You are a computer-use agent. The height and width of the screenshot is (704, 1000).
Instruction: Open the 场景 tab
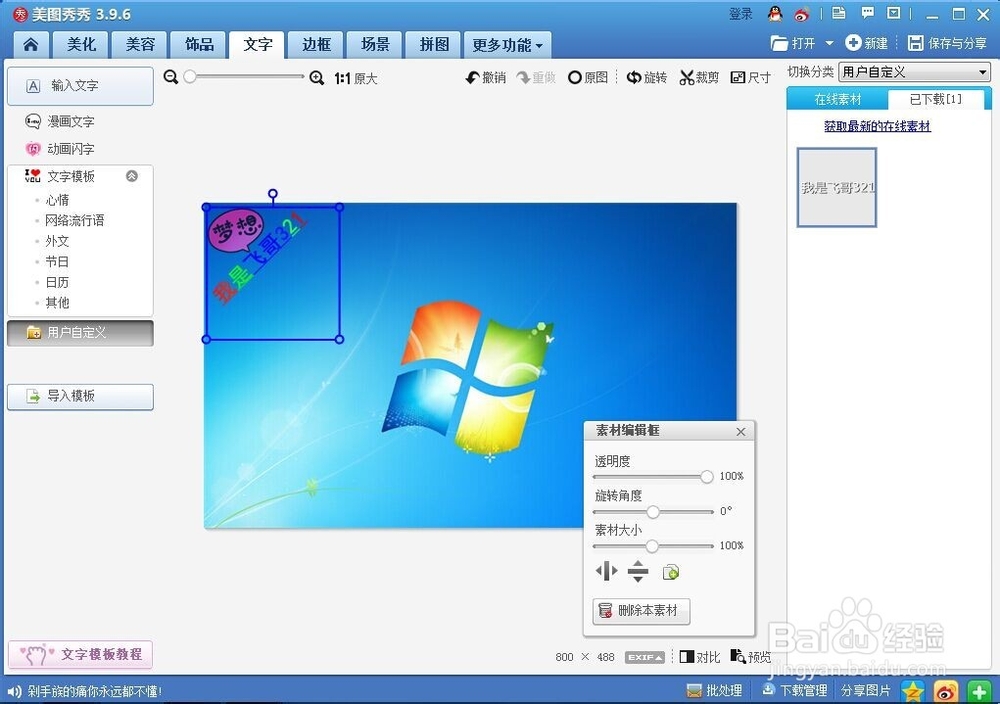click(375, 45)
